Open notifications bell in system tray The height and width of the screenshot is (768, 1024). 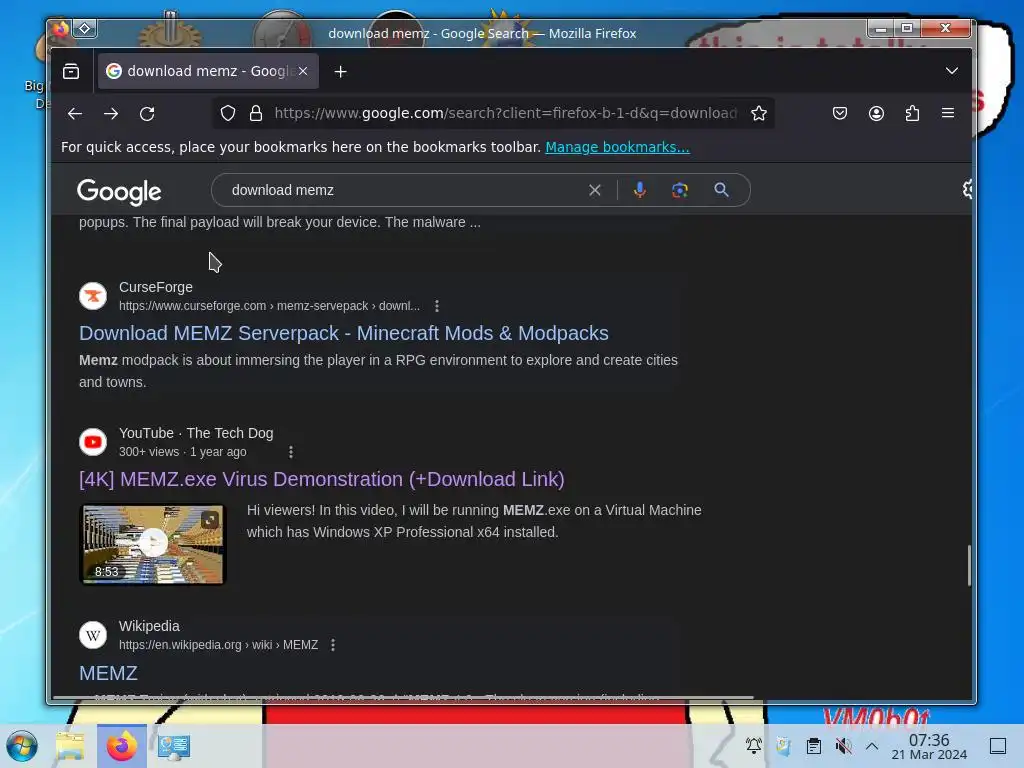click(754, 746)
